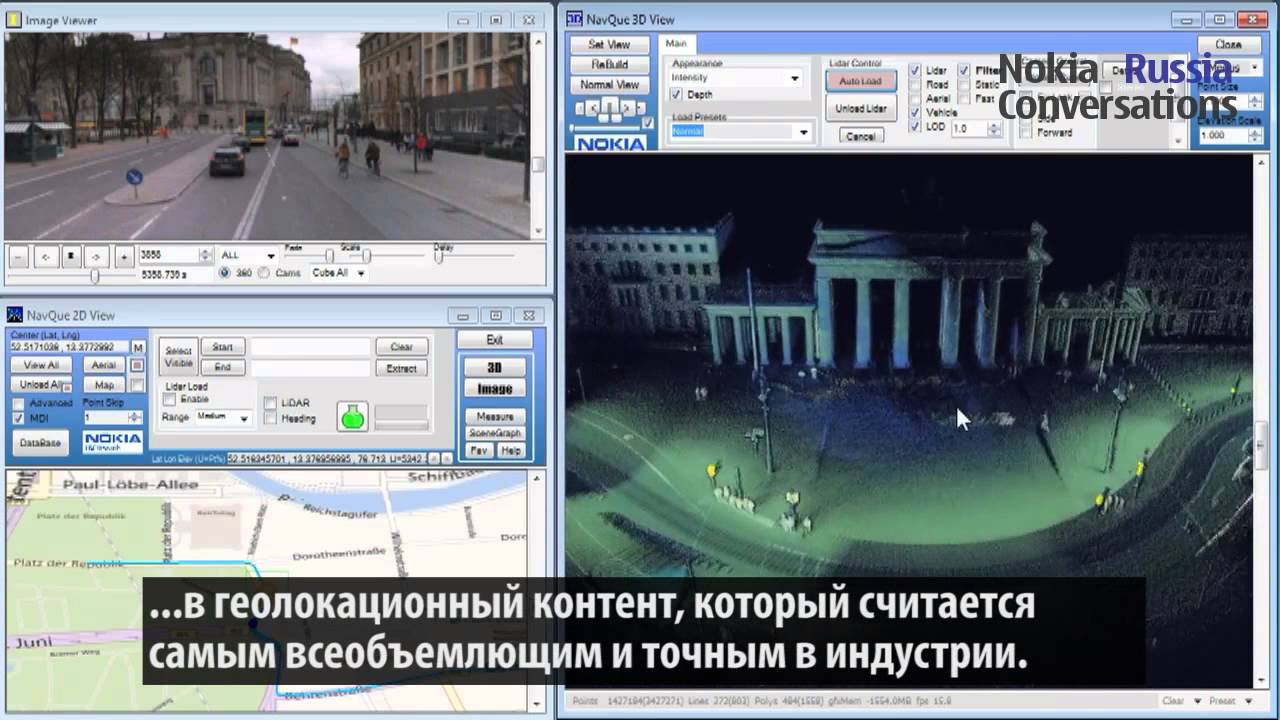Toggle the Vehicle checkbox
Screen dimensions: 1280x720
[x=915, y=113]
